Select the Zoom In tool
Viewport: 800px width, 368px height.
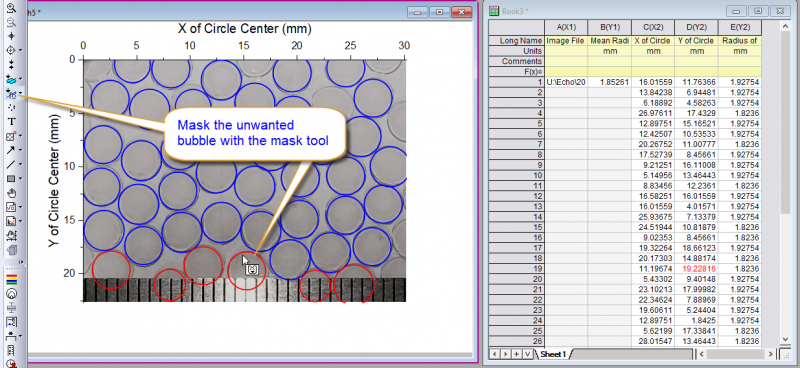11,7
